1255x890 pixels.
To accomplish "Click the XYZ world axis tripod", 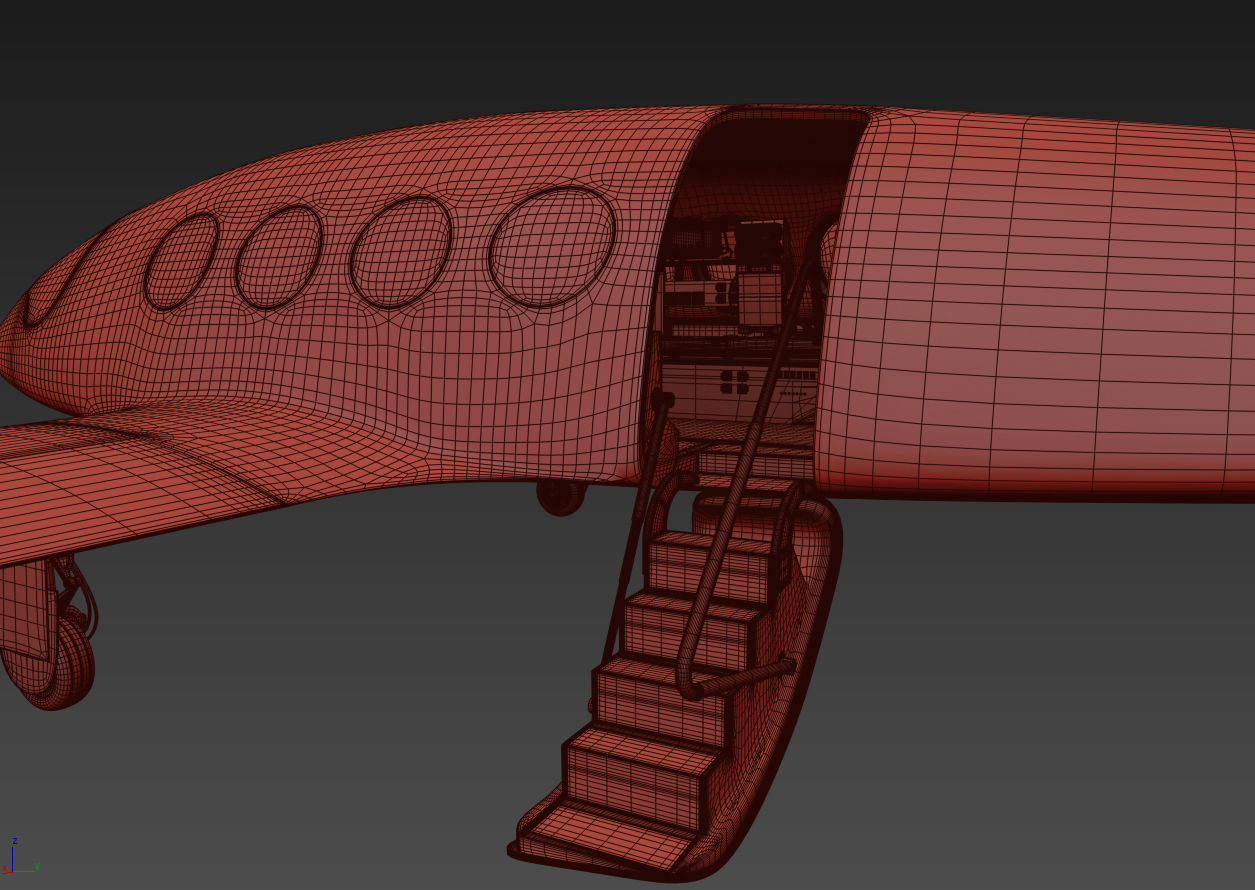I will [x=18, y=859].
